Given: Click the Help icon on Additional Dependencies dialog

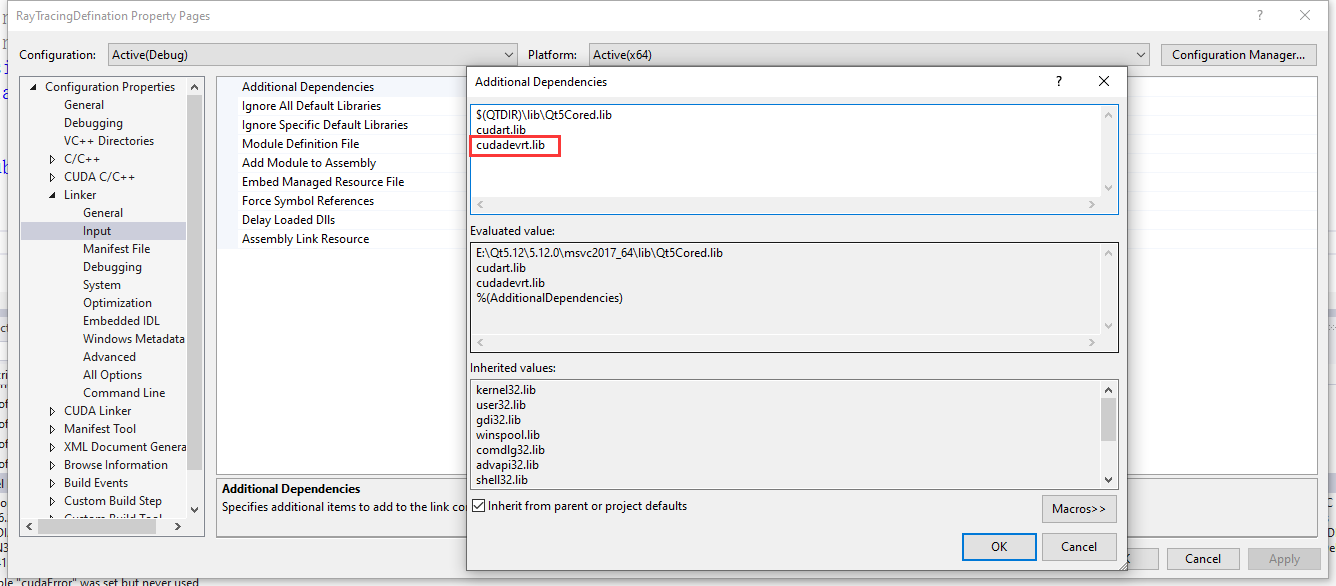Looking at the screenshot, I should pos(1058,81).
